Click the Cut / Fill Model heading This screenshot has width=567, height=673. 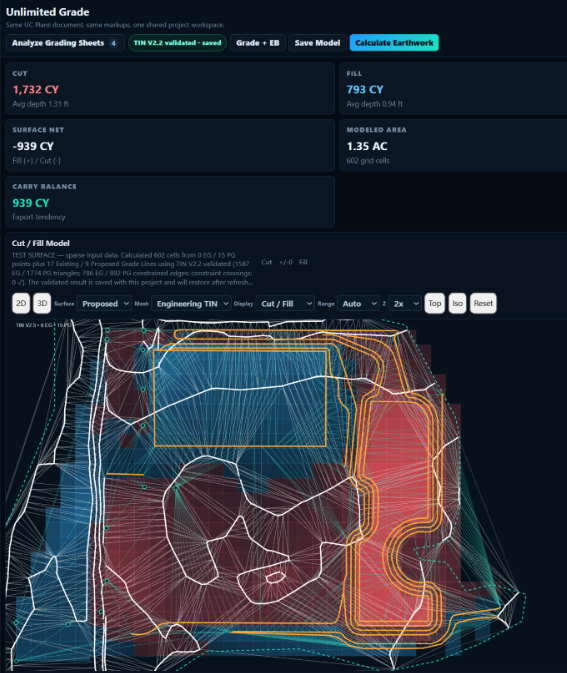click(41, 243)
